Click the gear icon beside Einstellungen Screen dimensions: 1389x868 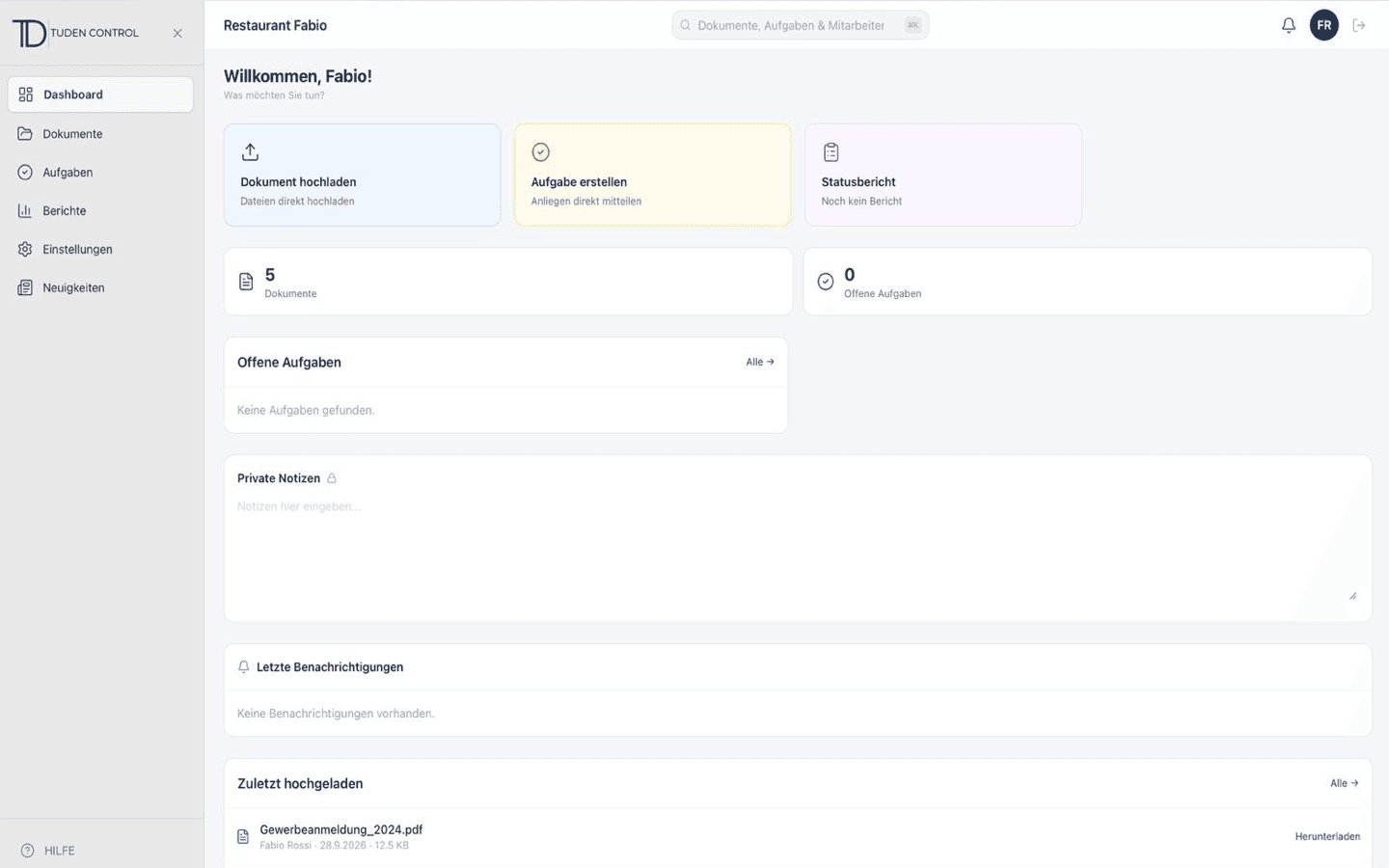coord(25,250)
